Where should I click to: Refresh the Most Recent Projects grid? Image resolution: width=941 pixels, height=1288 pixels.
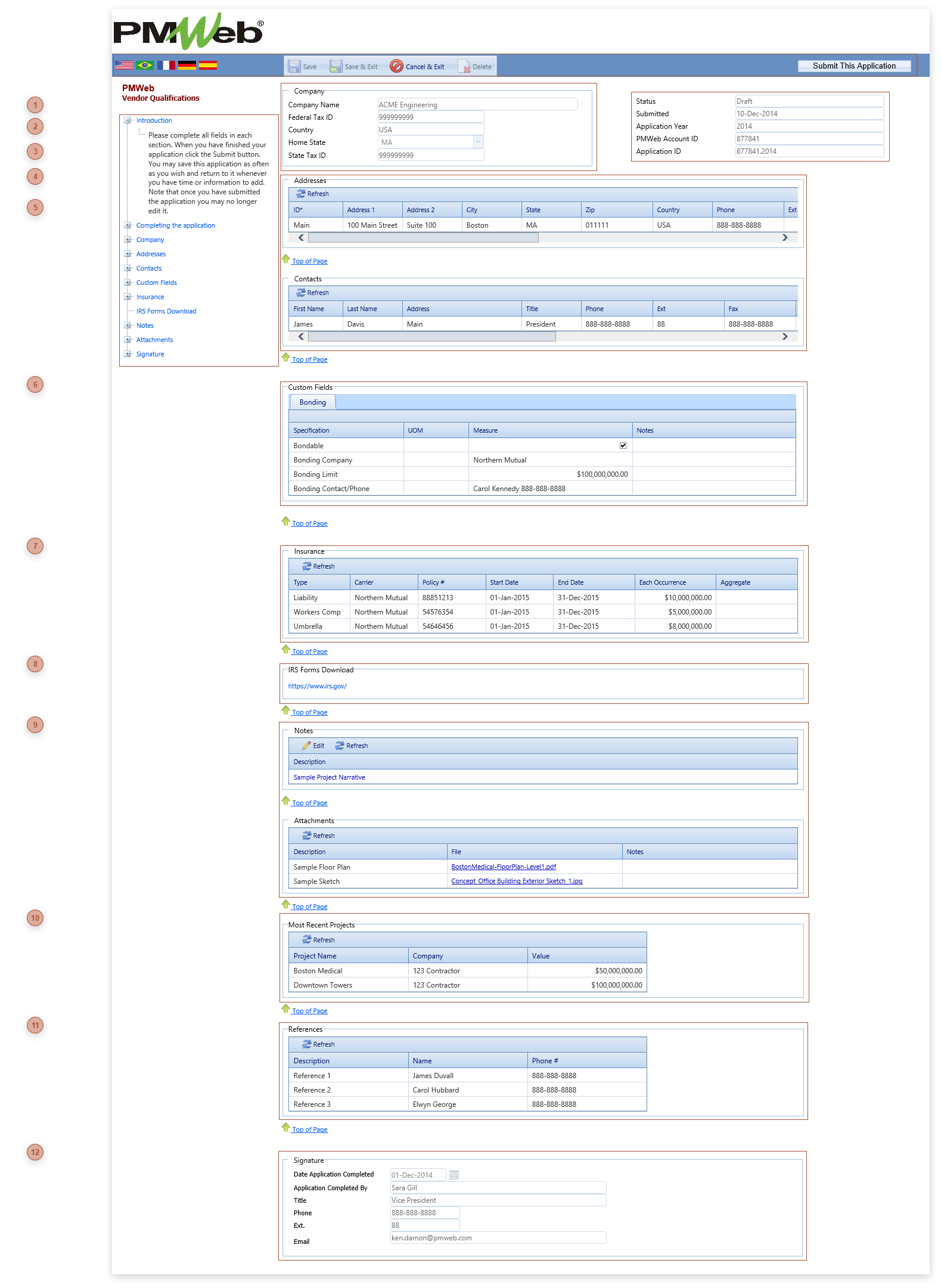point(318,940)
